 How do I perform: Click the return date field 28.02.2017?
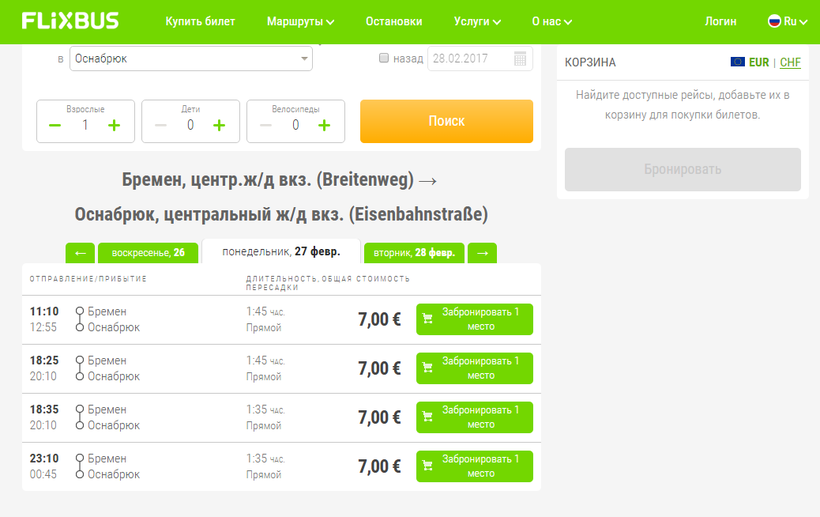[x=468, y=59]
